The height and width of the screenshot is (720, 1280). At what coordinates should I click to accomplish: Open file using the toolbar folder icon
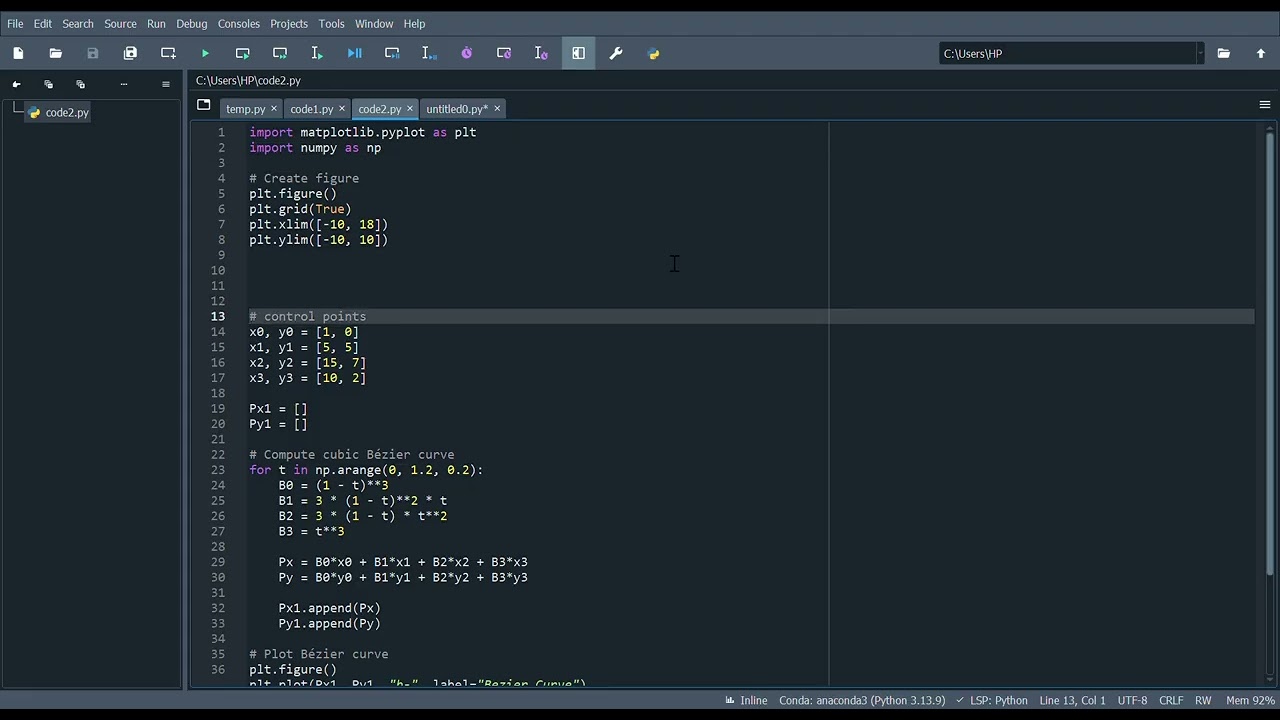[56, 53]
